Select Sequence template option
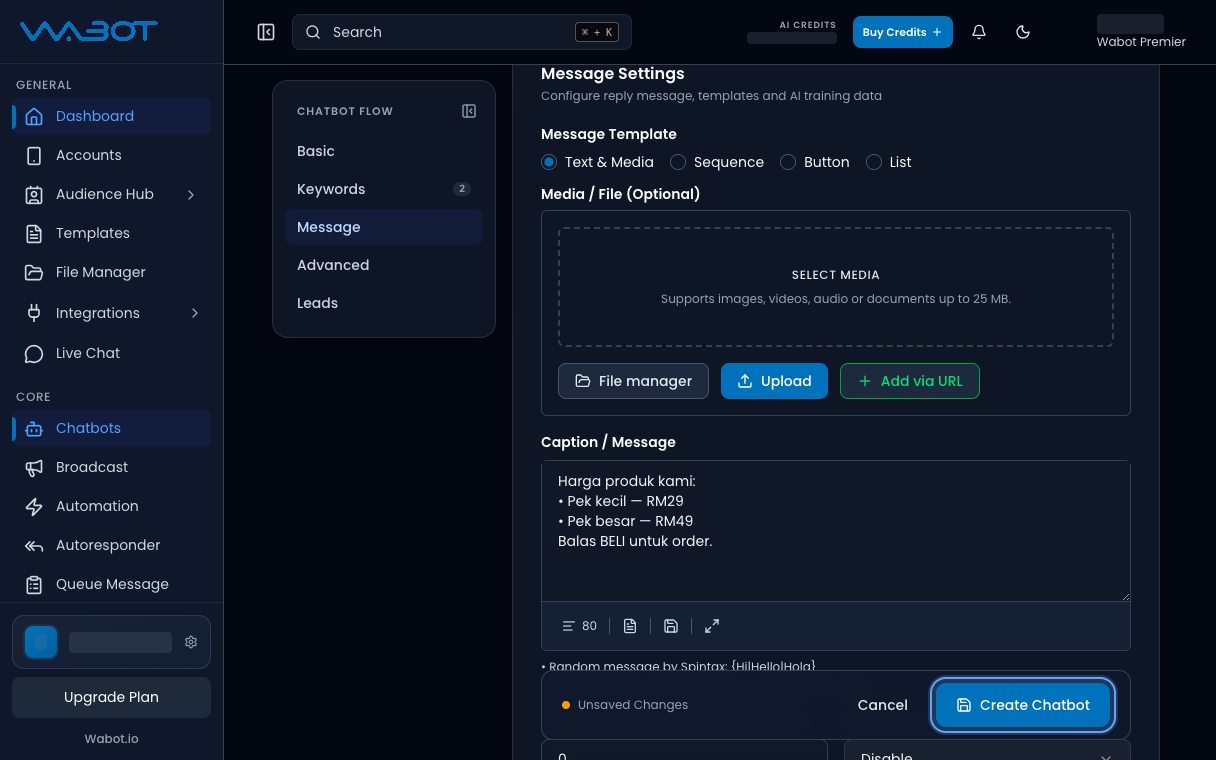This screenshot has height=760, width=1216. (717, 162)
